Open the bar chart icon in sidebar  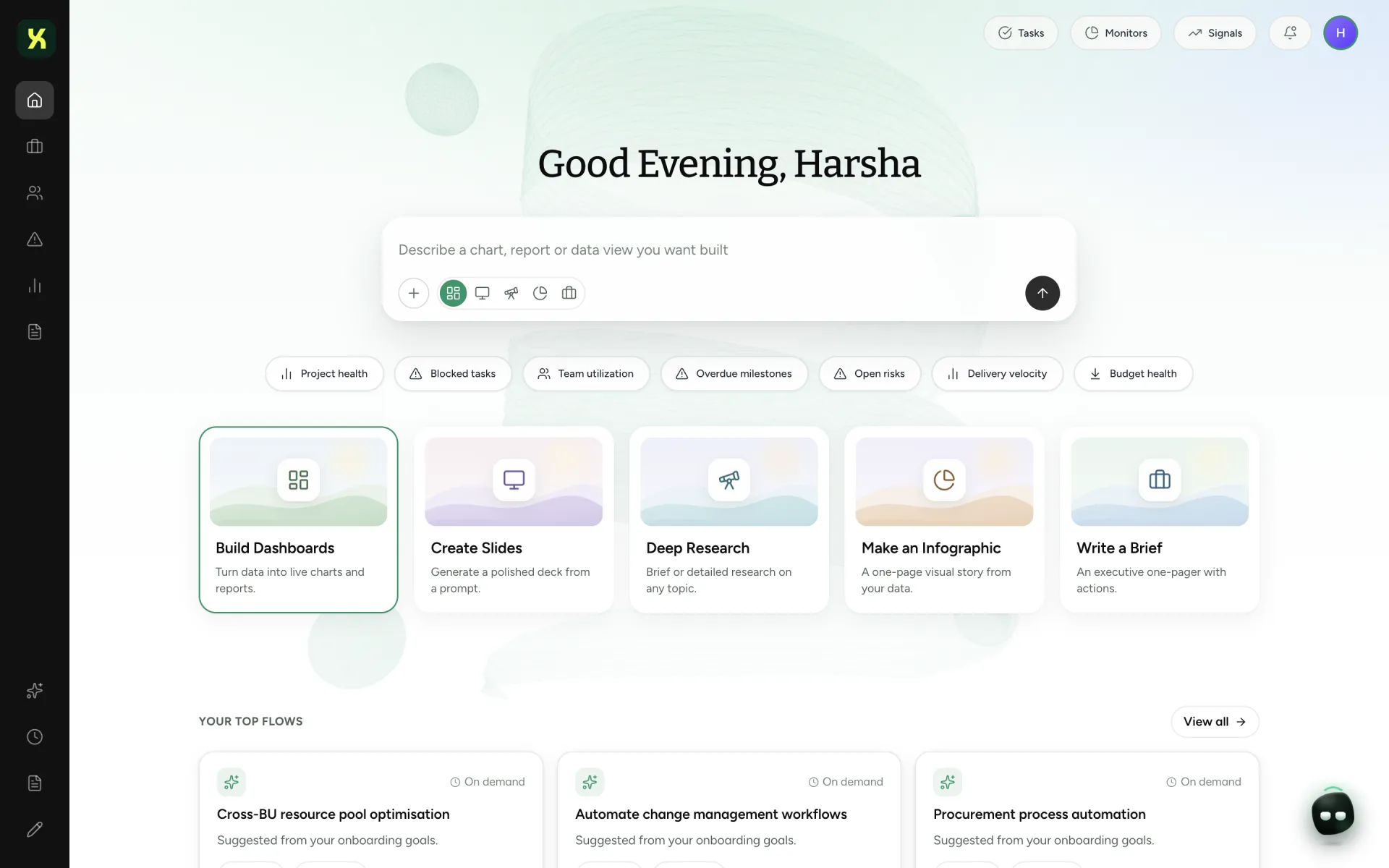click(x=35, y=285)
